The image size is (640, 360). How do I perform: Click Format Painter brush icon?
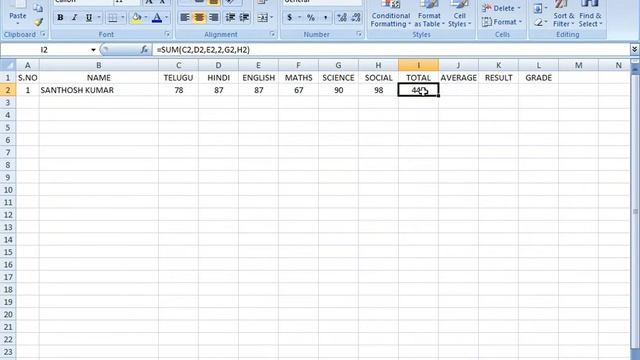click(x=38, y=22)
